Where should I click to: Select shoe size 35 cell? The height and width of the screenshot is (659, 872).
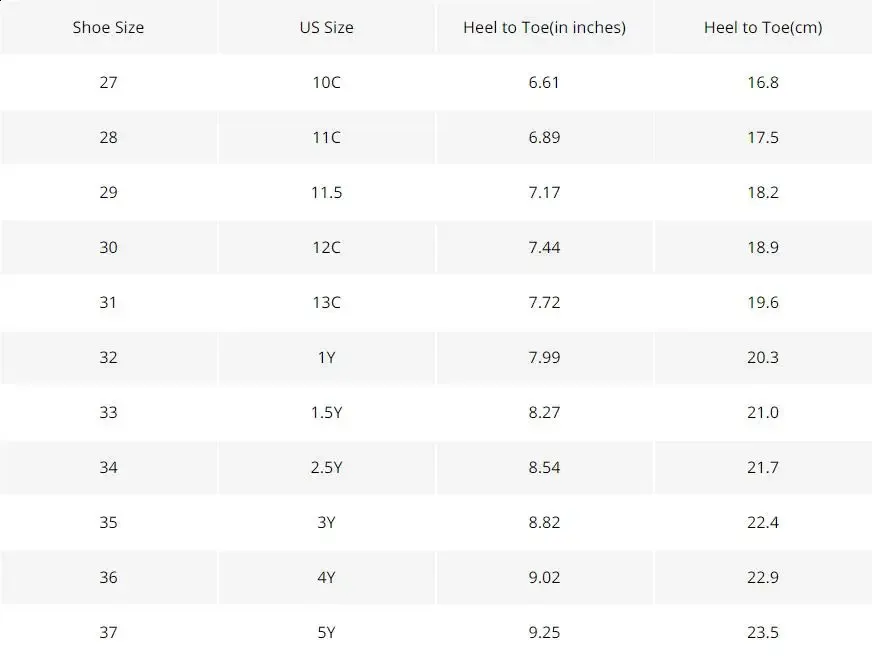[x=108, y=522]
